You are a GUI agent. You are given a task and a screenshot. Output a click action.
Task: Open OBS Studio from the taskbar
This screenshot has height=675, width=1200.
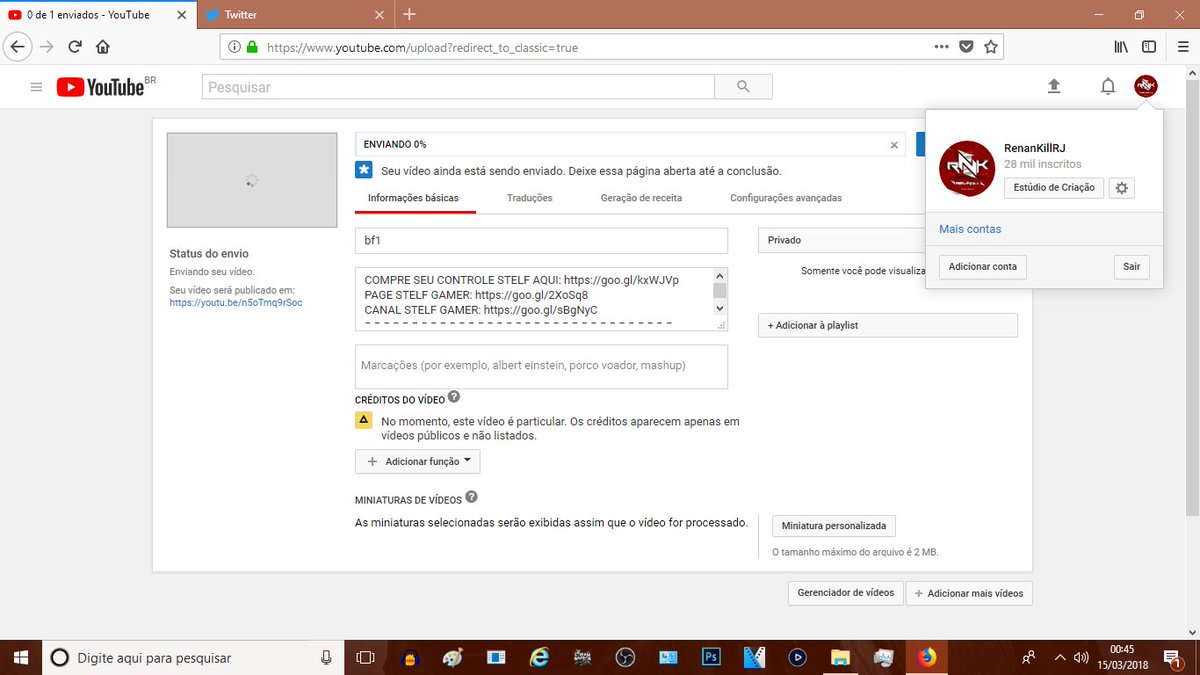pos(625,657)
